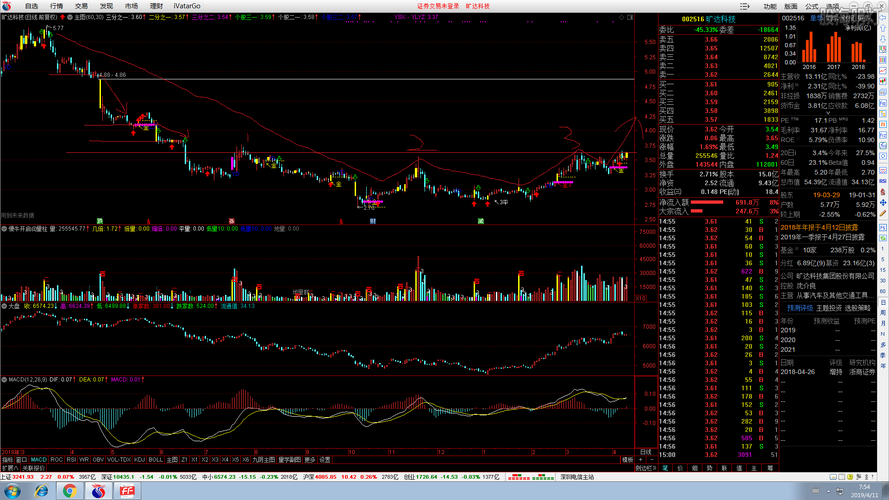Open the 市场 menu
889x500 pixels.
[131, 6]
